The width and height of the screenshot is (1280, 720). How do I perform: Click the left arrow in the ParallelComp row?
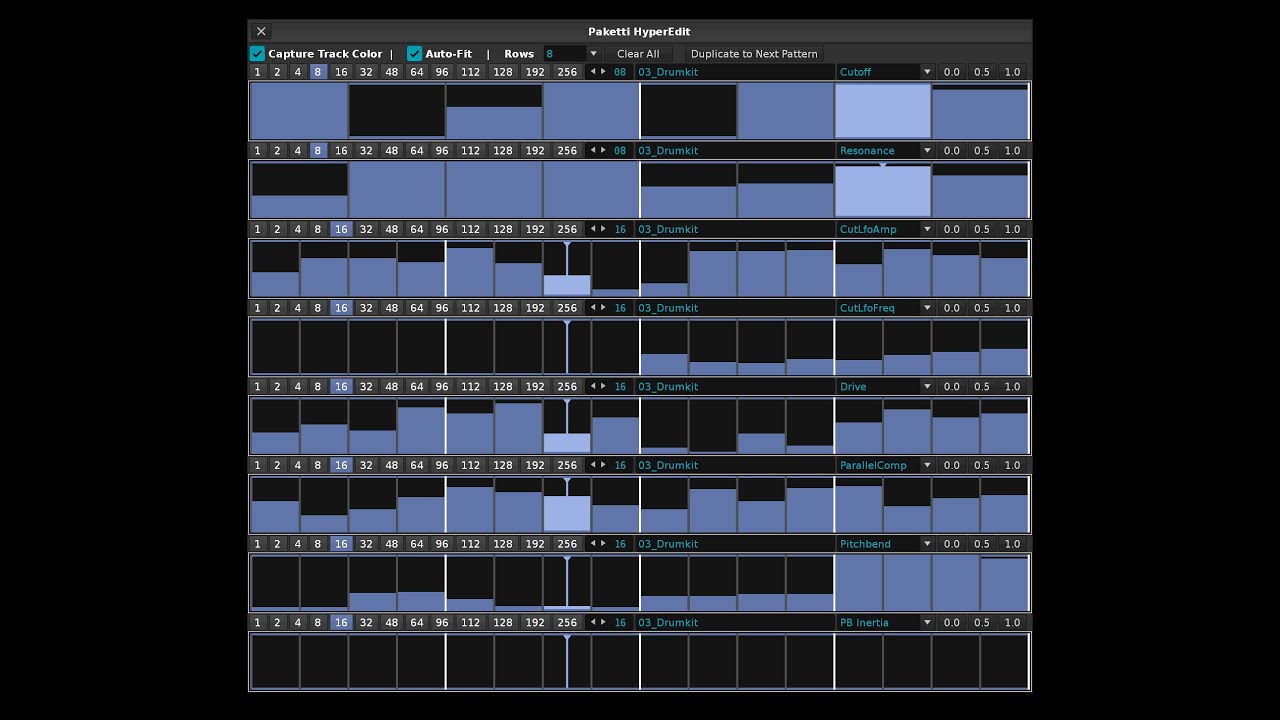[593, 465]
